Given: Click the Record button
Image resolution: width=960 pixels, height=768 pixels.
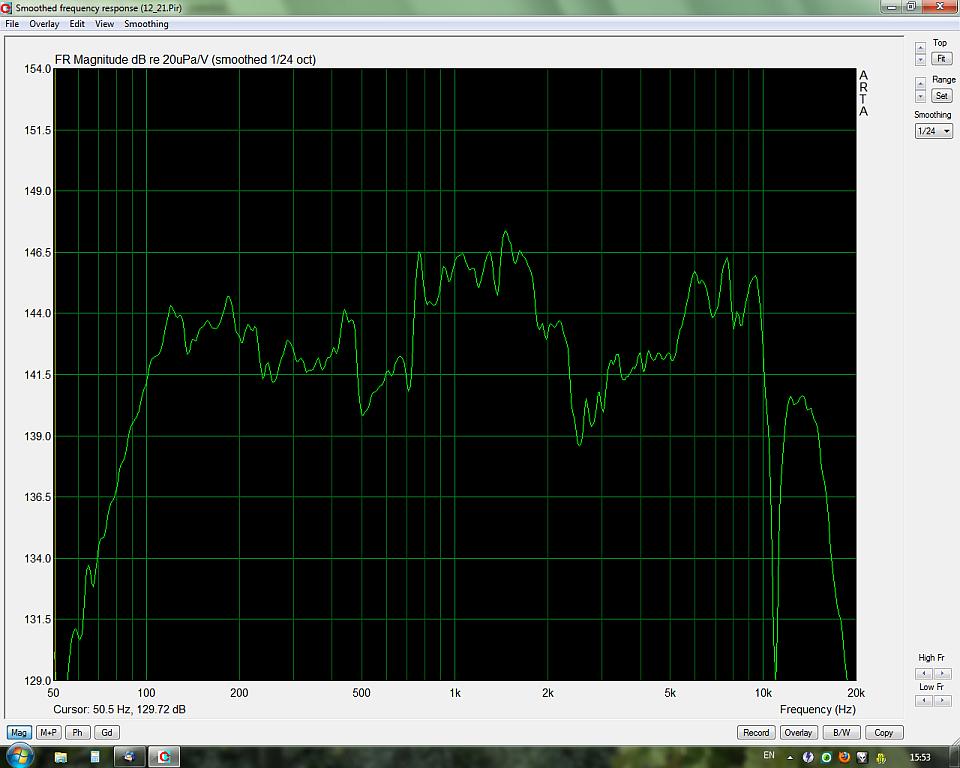Looking at the screenshot, I should click(x=756, y=732).
